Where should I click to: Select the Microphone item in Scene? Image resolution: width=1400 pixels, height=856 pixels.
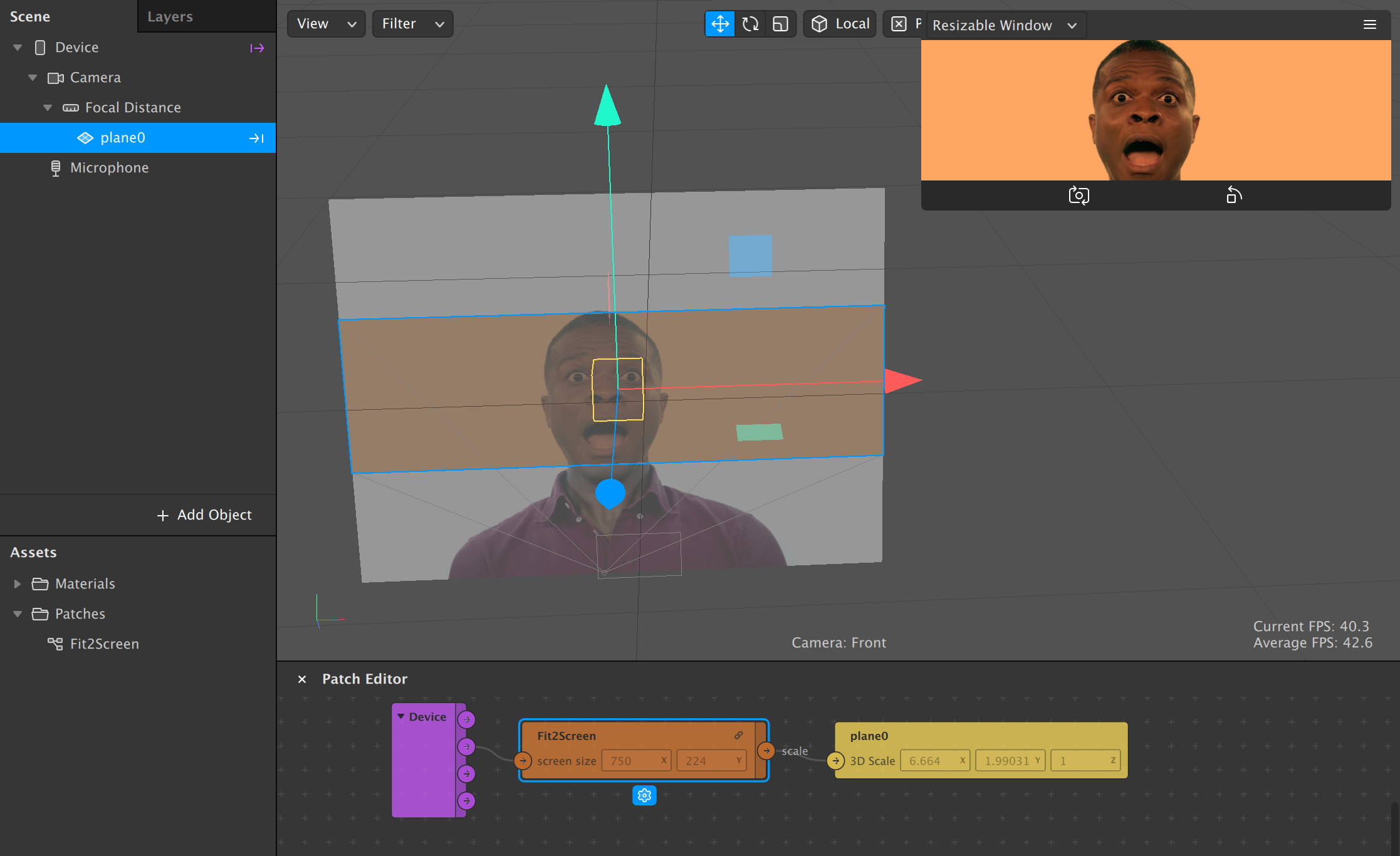pos(109,168)
